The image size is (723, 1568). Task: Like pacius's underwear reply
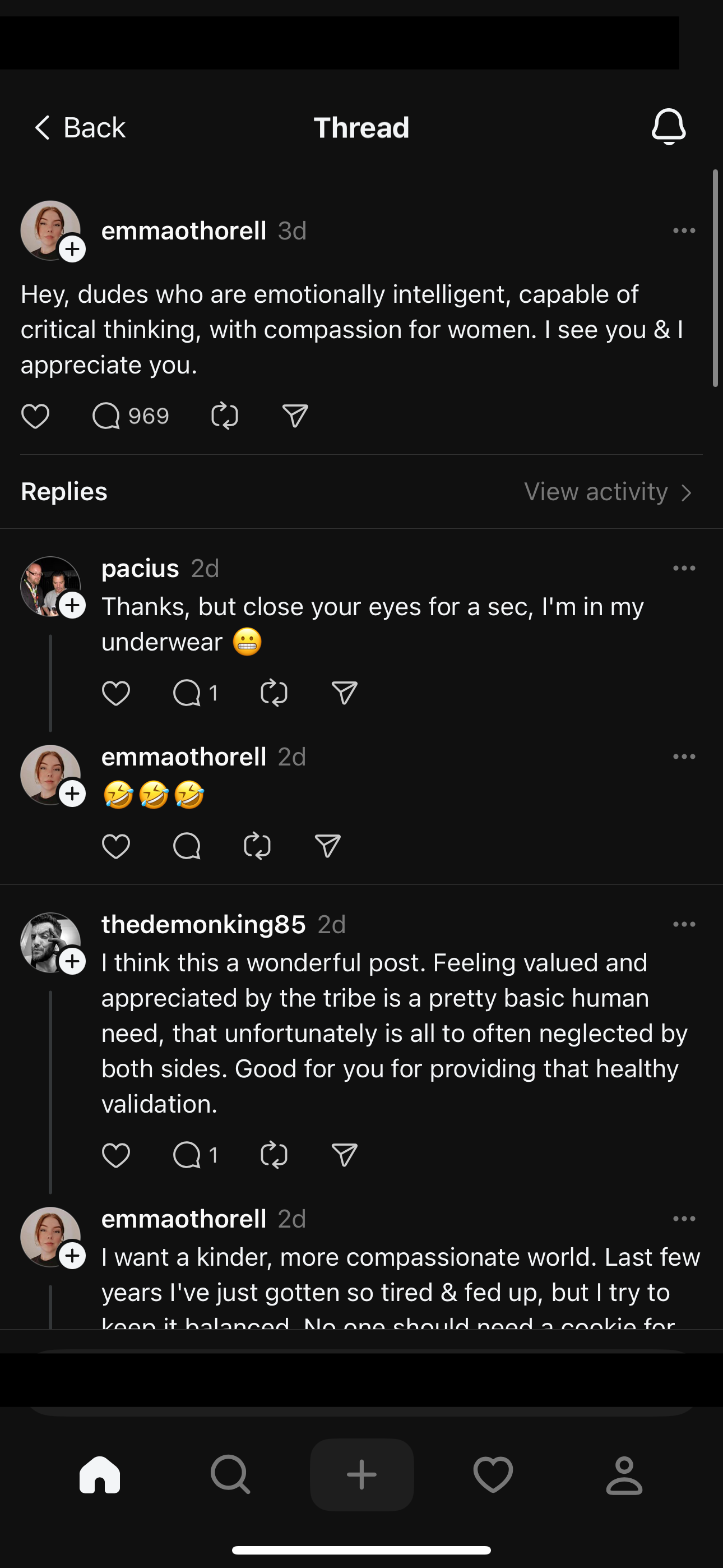coord(115,693)
